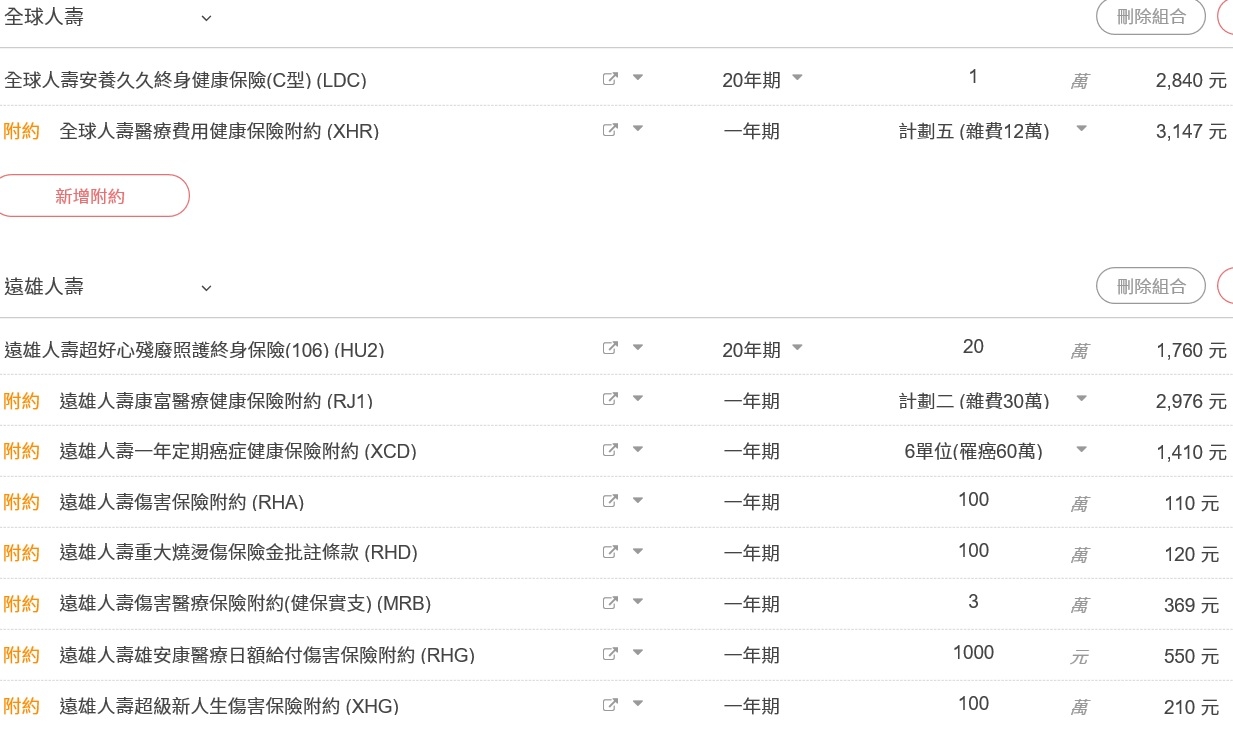Expand product menu arrow for LDC row

(x=638, y=78)
